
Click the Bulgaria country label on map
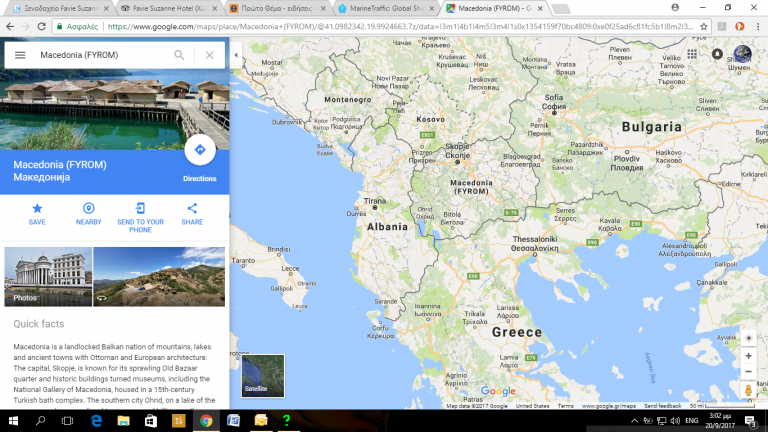point(651,127)
